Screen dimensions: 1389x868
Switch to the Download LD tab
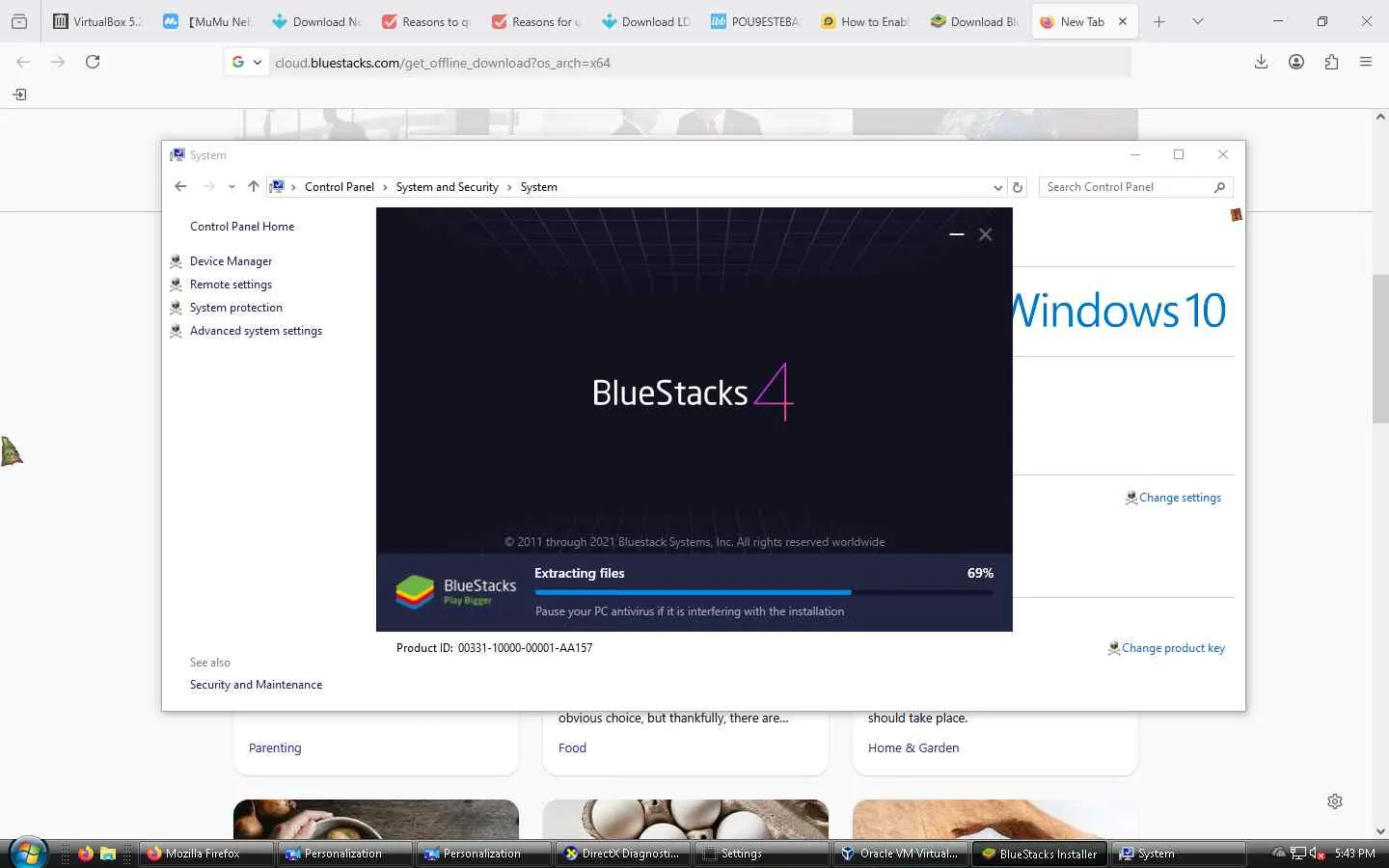pos(645,21)
